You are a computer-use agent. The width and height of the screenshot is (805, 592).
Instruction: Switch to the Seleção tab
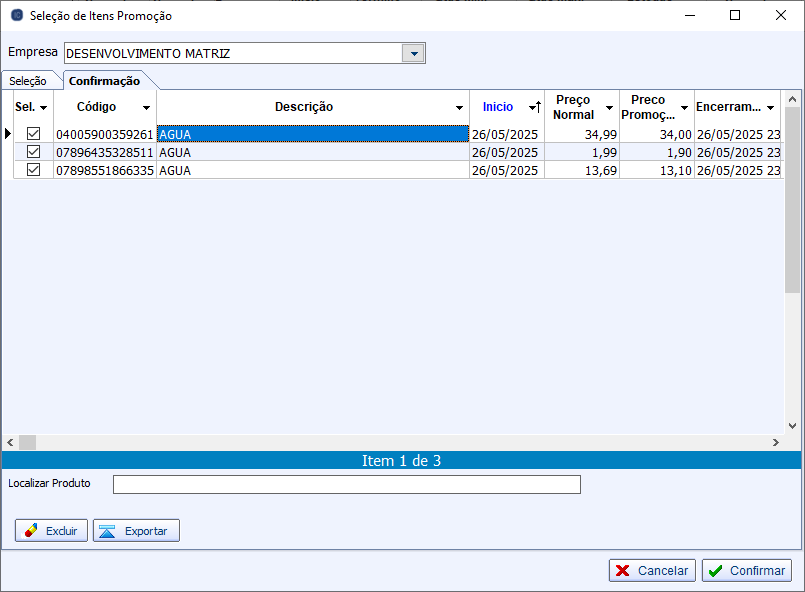pos(28,81)
